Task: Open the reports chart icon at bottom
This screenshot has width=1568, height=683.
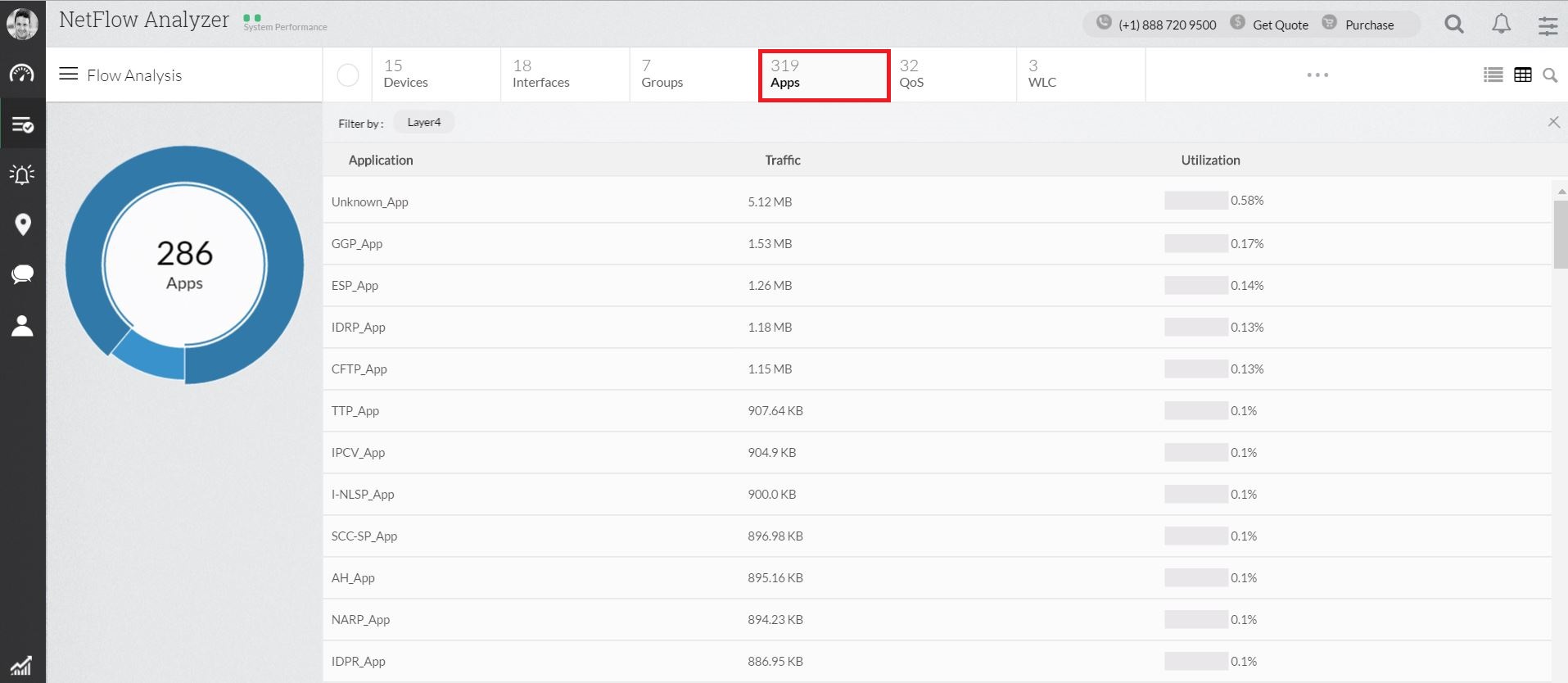Action: (x=21, y=665)
